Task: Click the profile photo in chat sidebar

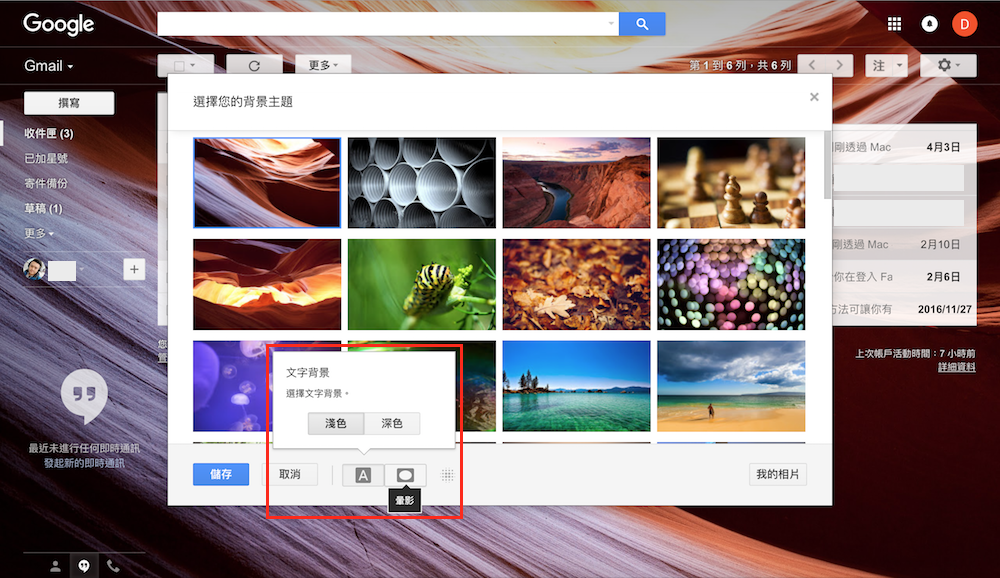Action: click(34, 269)
